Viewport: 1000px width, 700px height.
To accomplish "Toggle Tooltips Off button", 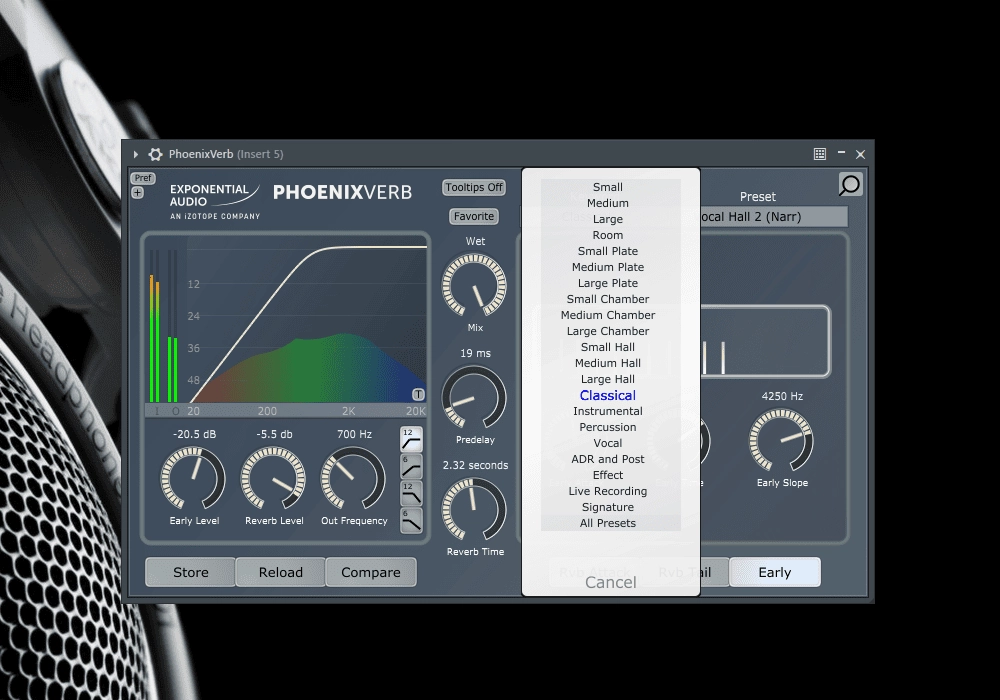I will coord(474,187).
